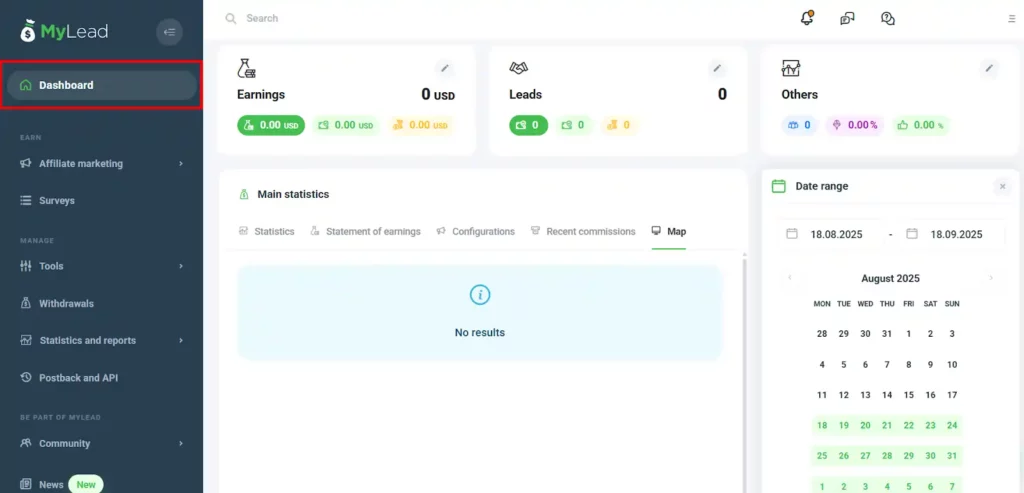The height and width of the screenshot is (493, 1024).
Task: Click the August 2025 month title
Action: [890, 279]
